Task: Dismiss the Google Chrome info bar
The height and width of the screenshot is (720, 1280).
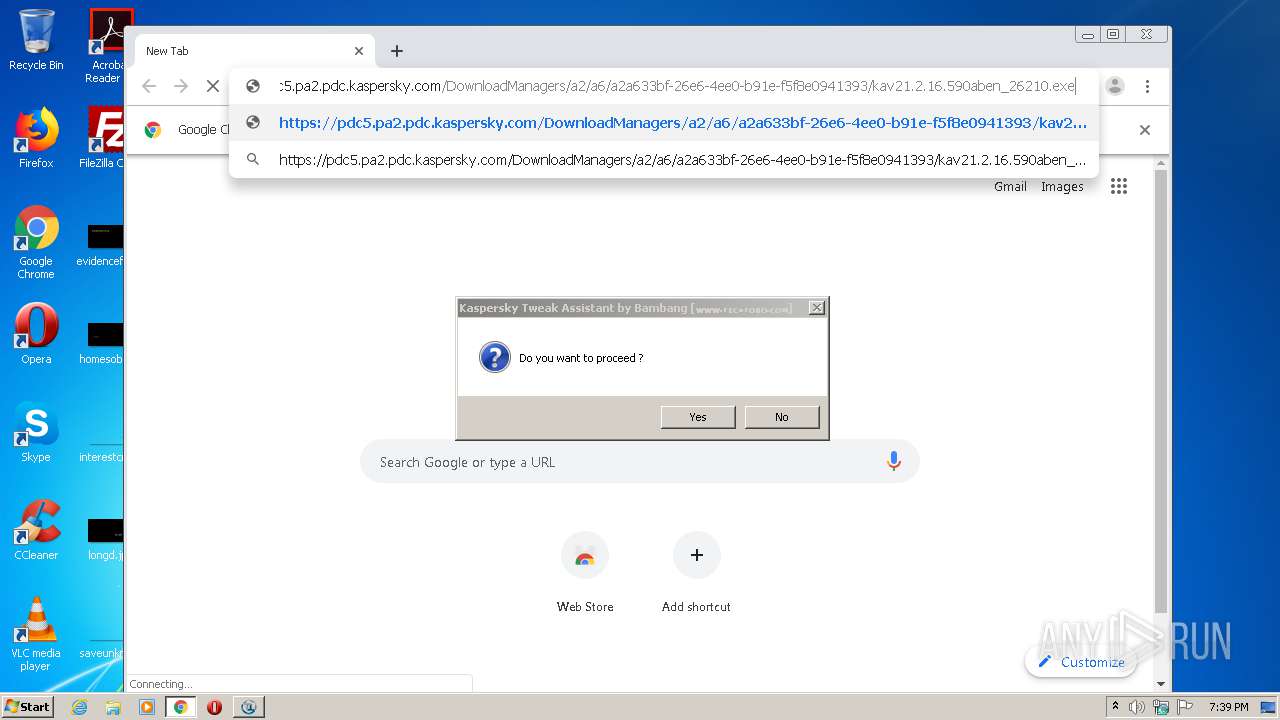Action: (x=1145, y=130)
